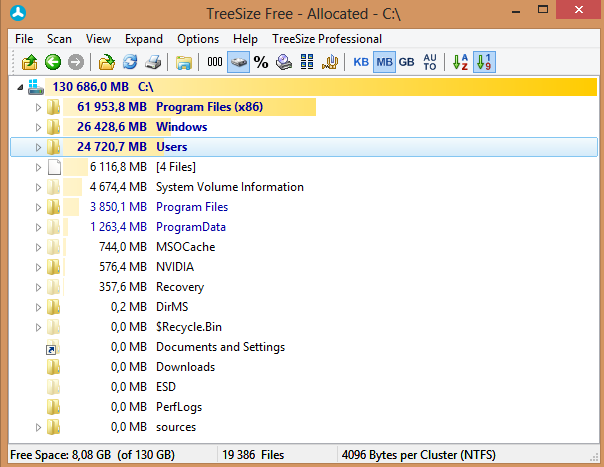The width and height of the screenshot is (604, 467).
Task: Expand the [4 Files] entry
Action: tap(38, 167)
